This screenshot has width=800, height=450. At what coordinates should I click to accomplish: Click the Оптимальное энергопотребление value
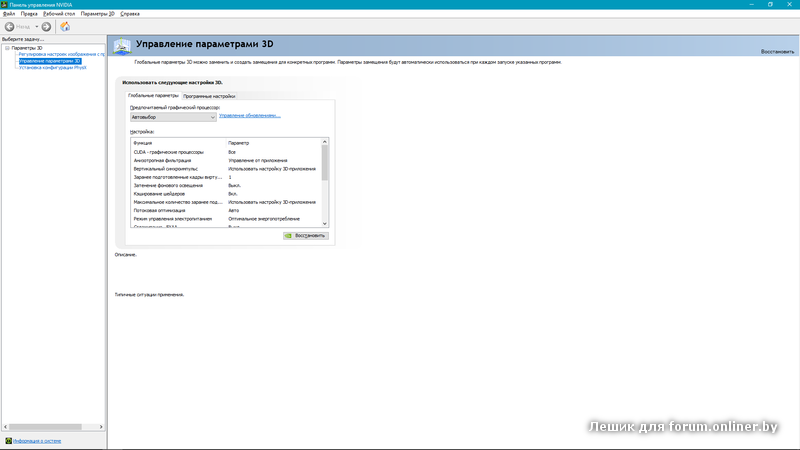(264, 219)
